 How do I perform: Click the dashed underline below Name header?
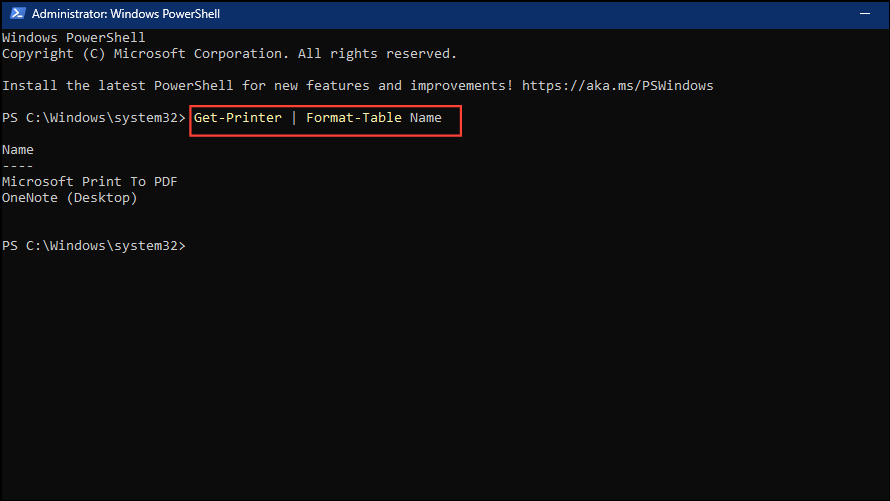18,166
